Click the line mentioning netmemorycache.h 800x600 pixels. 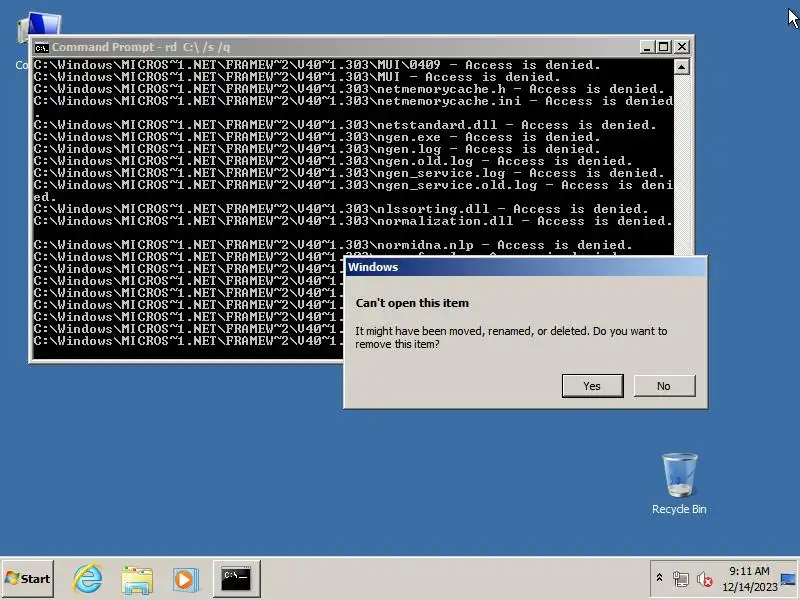pos(349,89)
